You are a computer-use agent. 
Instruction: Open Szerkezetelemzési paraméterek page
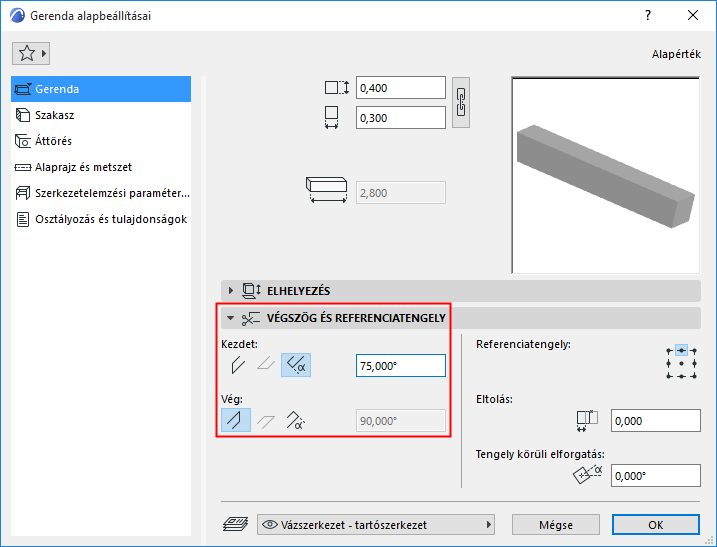(101, 193)
